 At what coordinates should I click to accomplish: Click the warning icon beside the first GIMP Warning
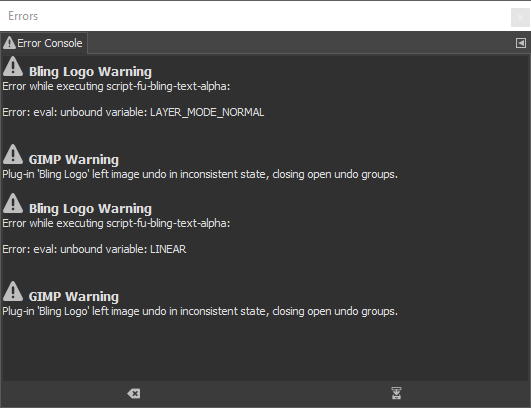(13, 154)
